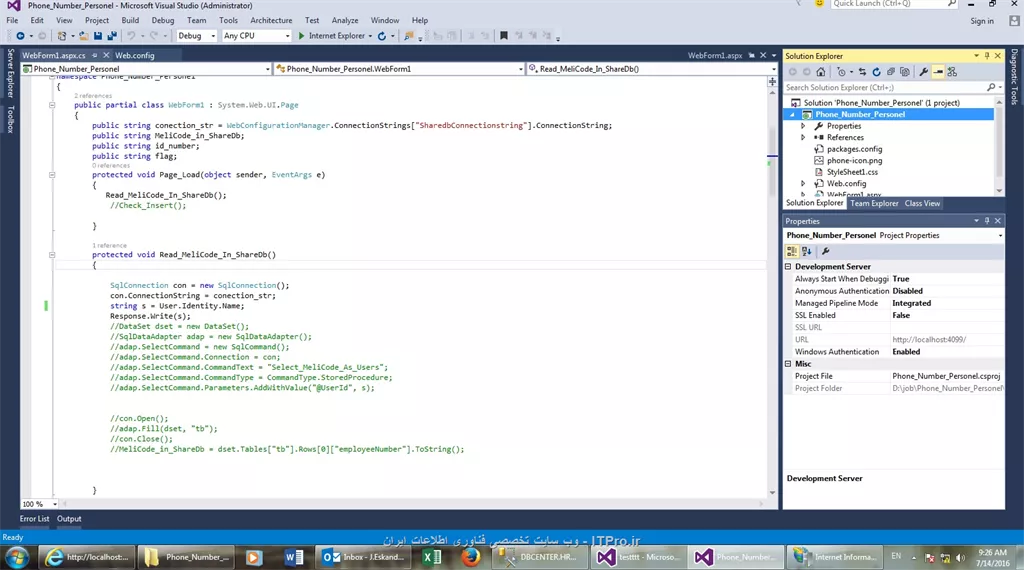This screenshot has width=1024, height=570.
Task: Toggle a bookmark with the bookmark icon
Action: click(504, 36)
